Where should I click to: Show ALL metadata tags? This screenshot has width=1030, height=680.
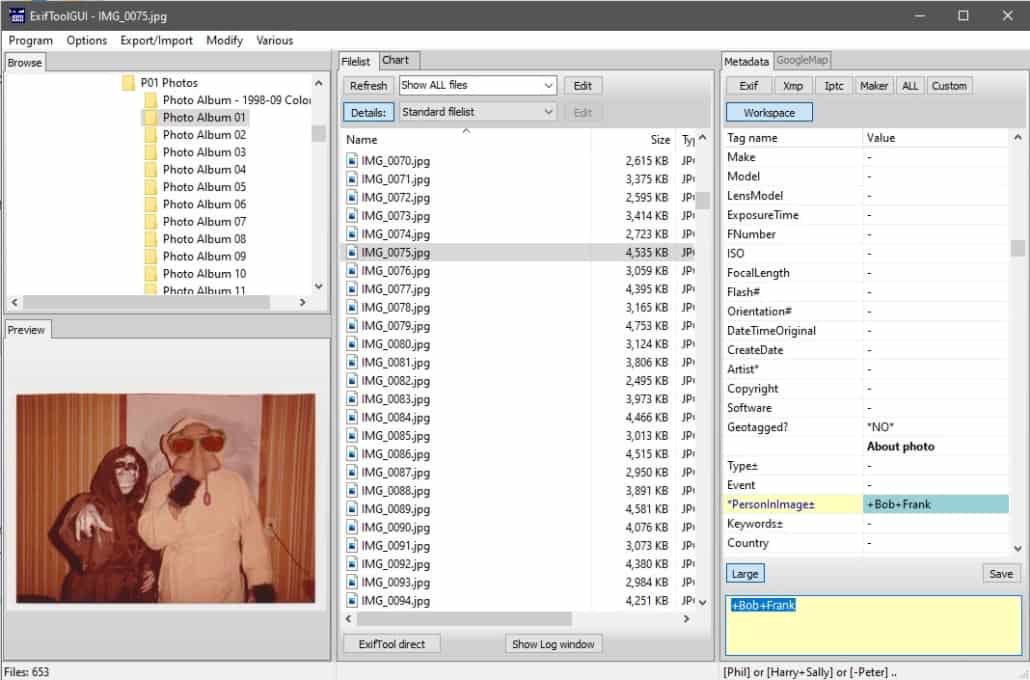910,85
